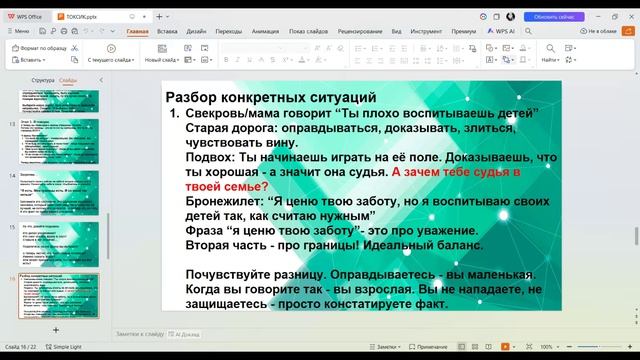Viewport: 640px width, 360px height.
Task: Click the Text Box icon in ribbon
Action: pos(489,60)
